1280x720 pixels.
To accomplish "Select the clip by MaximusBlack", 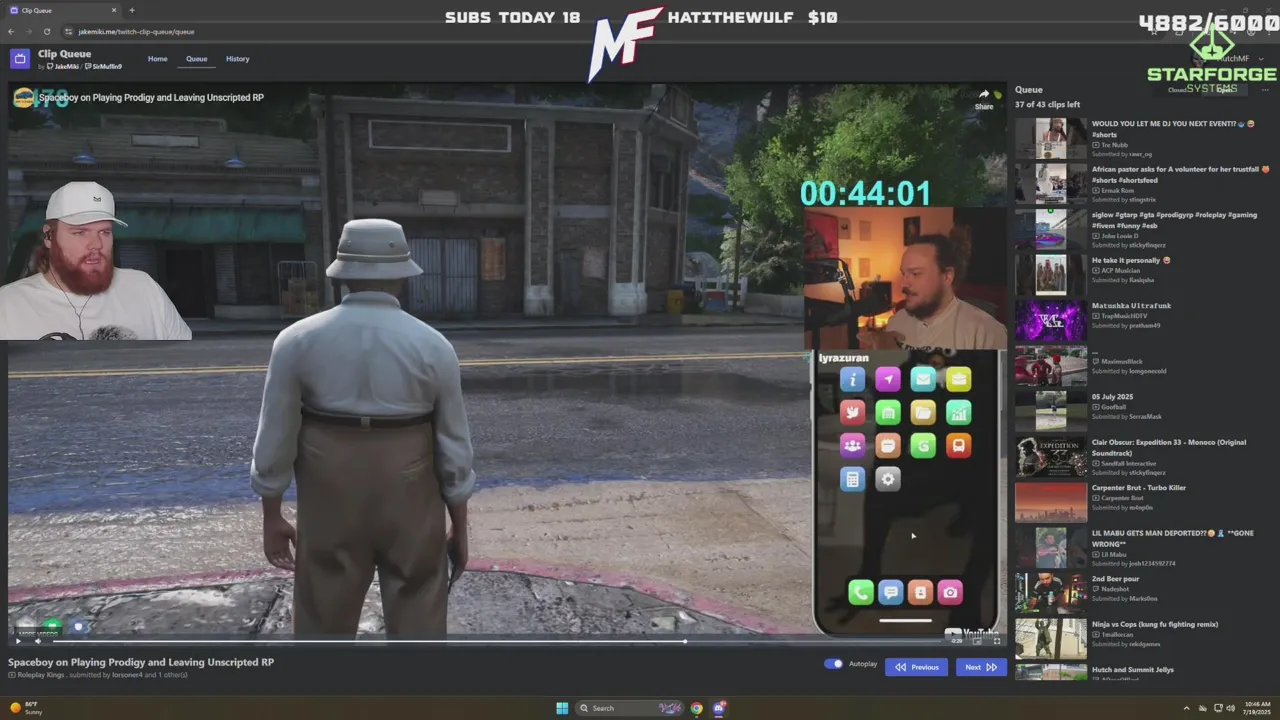I will click(x=1141, y=366).
